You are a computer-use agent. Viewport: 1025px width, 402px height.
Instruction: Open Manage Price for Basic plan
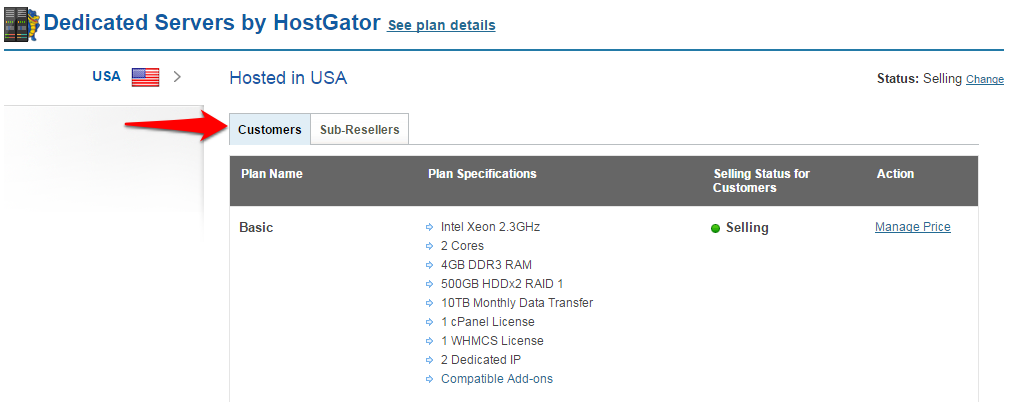913,227
